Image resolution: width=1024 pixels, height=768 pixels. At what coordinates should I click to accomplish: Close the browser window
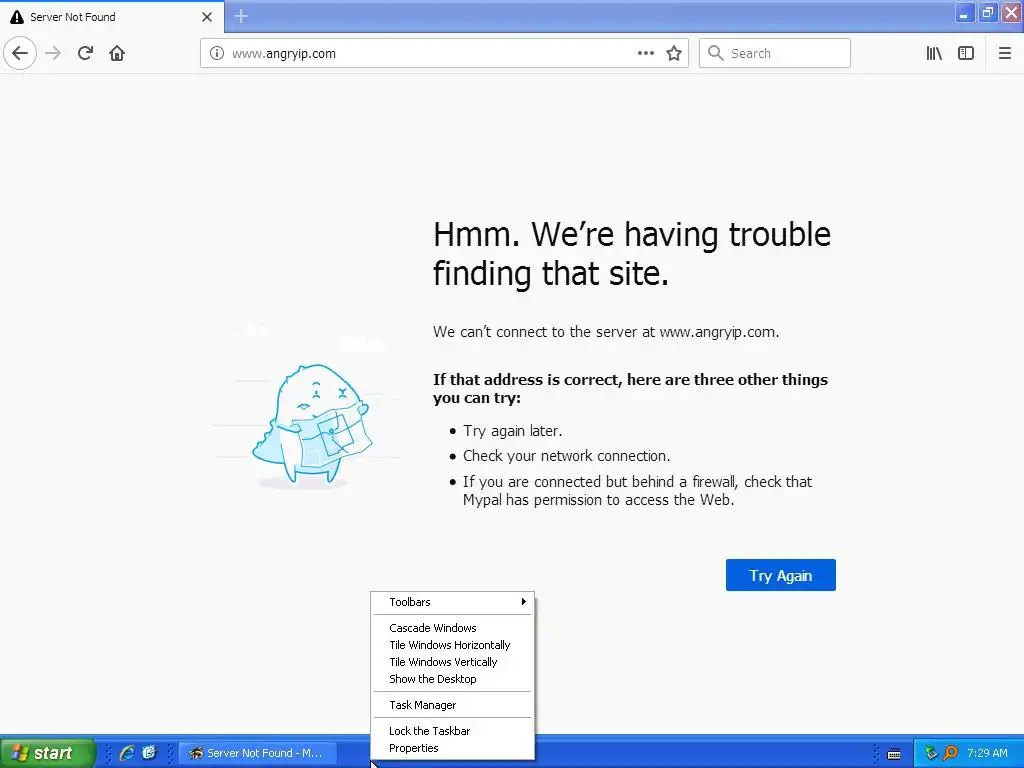1012,13
